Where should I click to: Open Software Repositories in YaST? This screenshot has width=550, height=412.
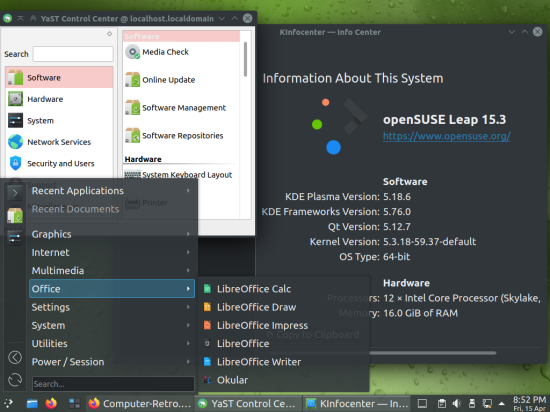pyautogui.click(x=174, y=136)
